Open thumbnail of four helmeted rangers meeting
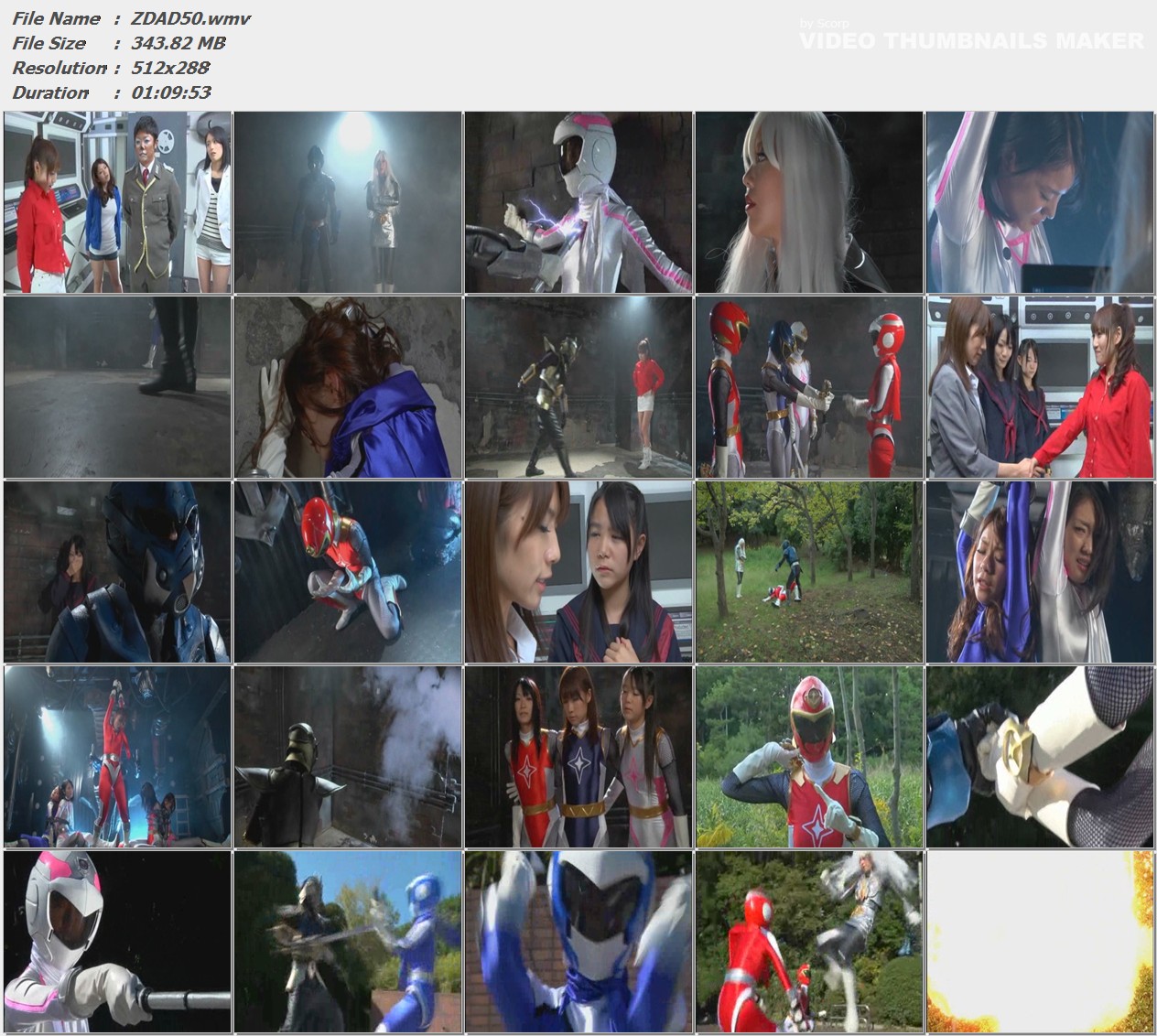 point(810,387)
